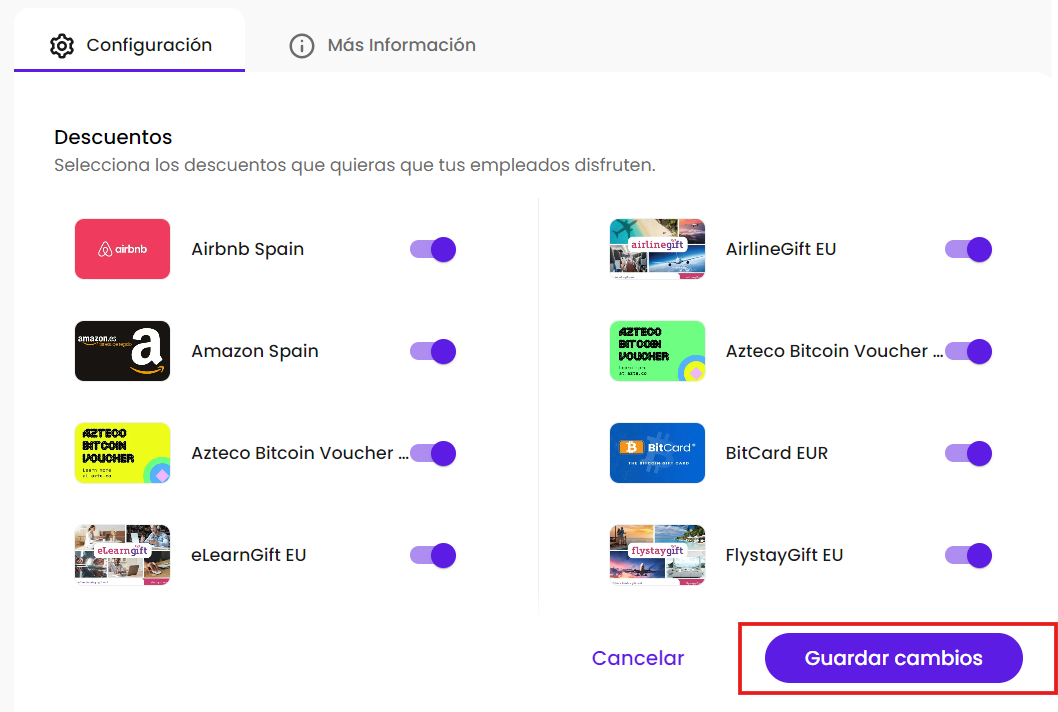
Task: Click the AirlineGift EU card image
Action: pyautogui.click(x=657, y=249)
